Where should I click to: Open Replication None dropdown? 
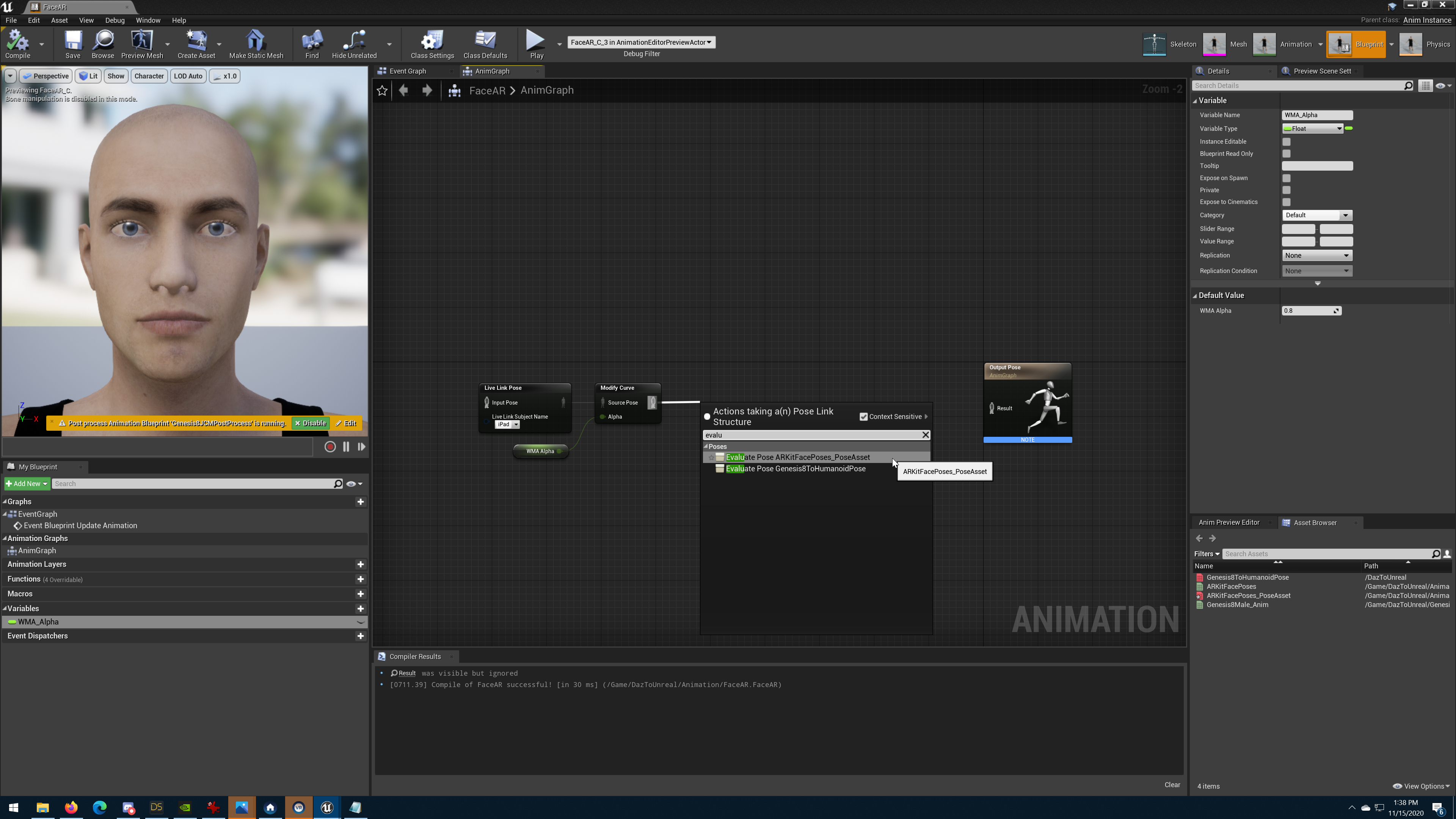pyautogui.click(x=1317, y=256)
